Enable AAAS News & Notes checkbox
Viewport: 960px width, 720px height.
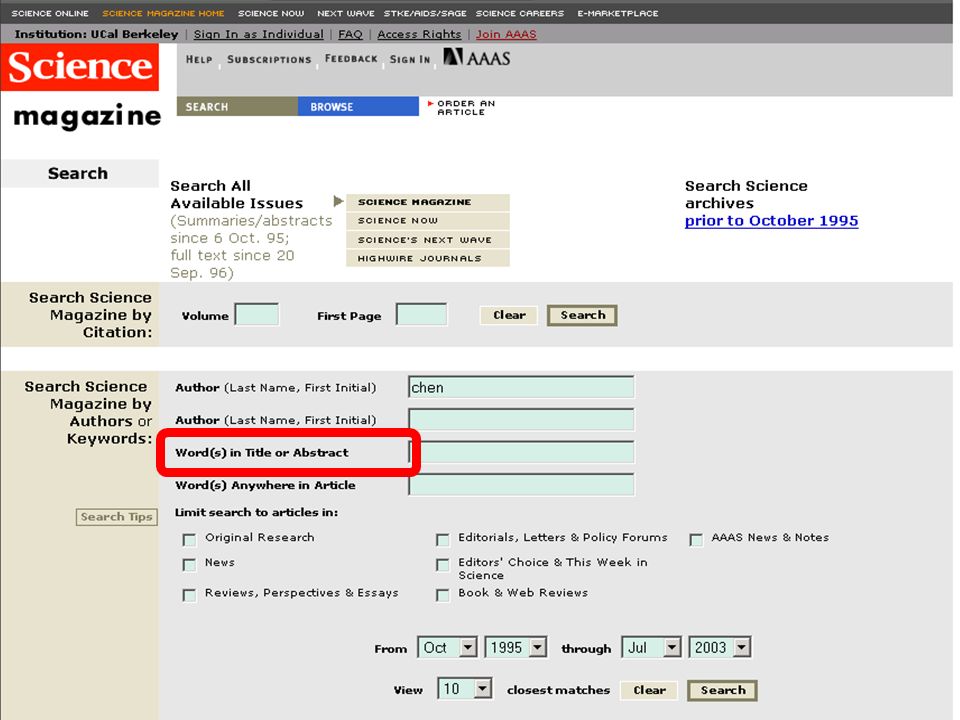(696, 539)
